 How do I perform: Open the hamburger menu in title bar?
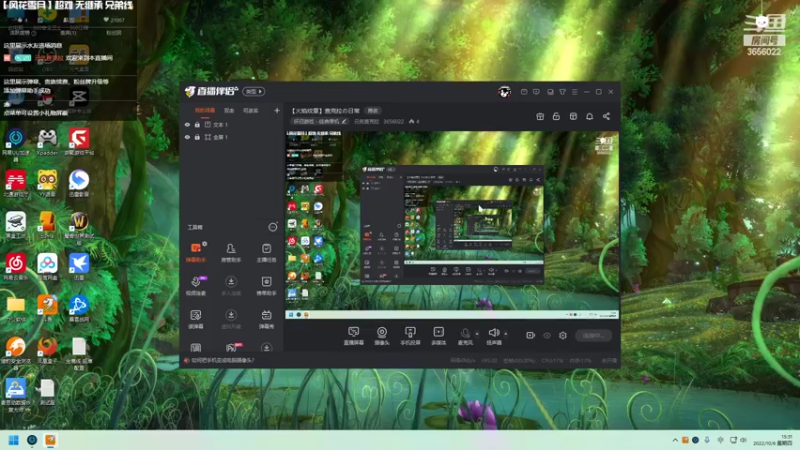click(x=574, y=92)
